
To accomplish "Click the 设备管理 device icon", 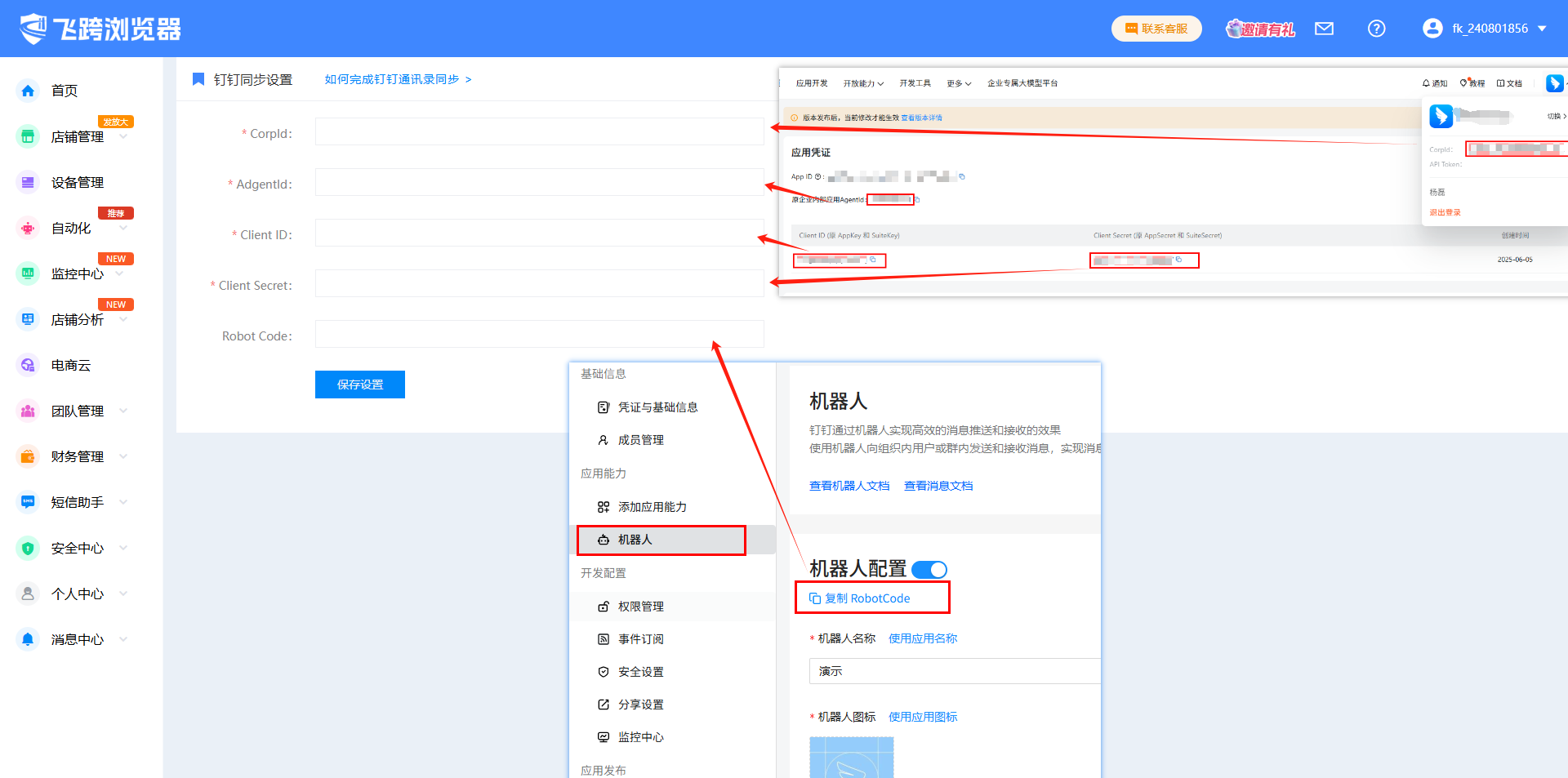I will [x=28, y=182].
